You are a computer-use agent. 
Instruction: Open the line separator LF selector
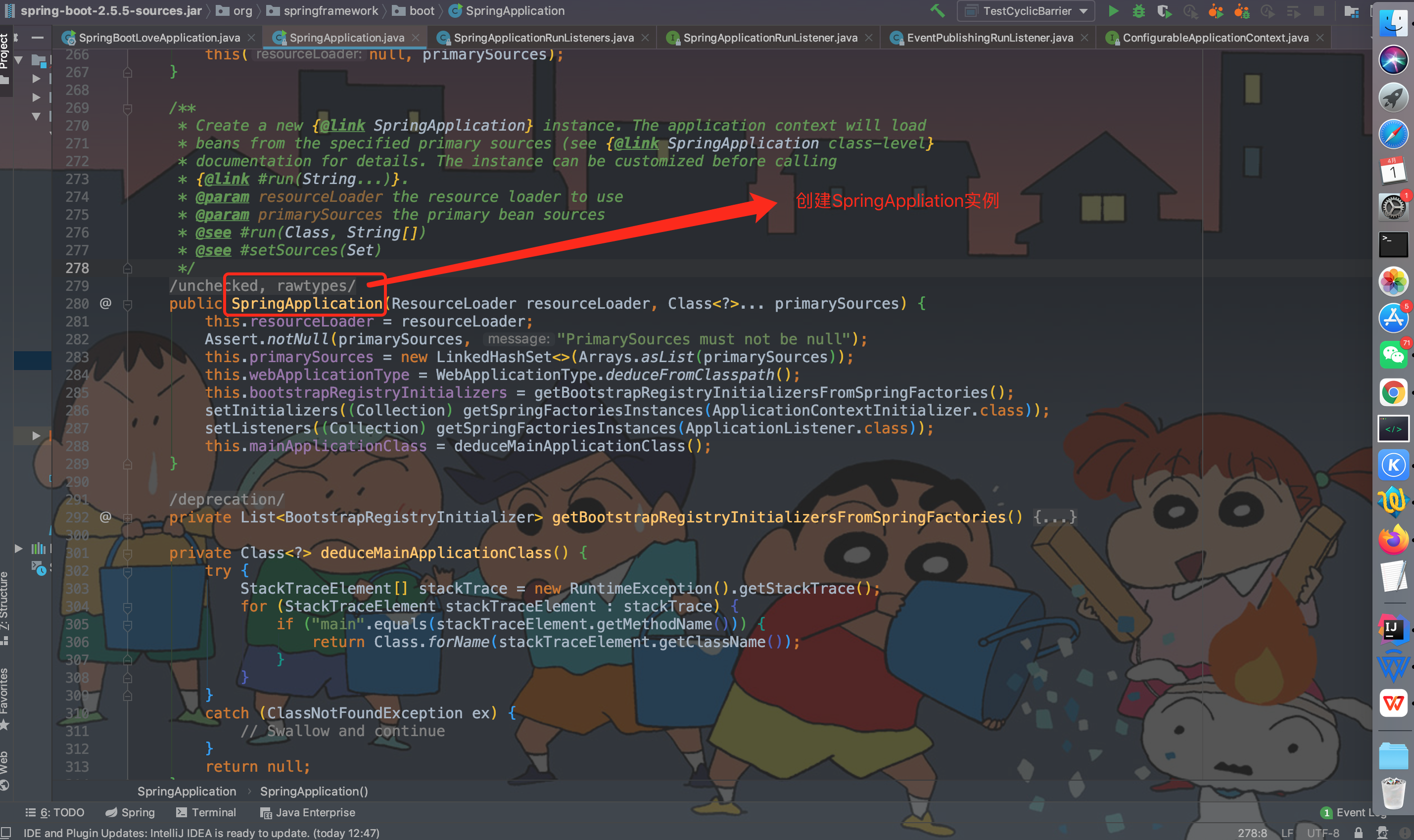tap(1287, 833)
